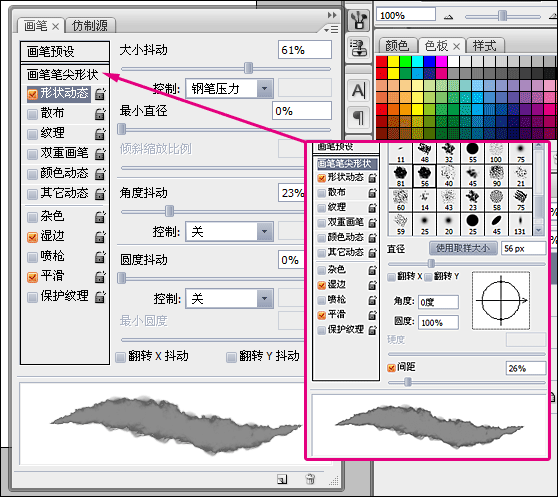
Task: Disable the 形状动态 checkbox in main panel
Action: 32,94
